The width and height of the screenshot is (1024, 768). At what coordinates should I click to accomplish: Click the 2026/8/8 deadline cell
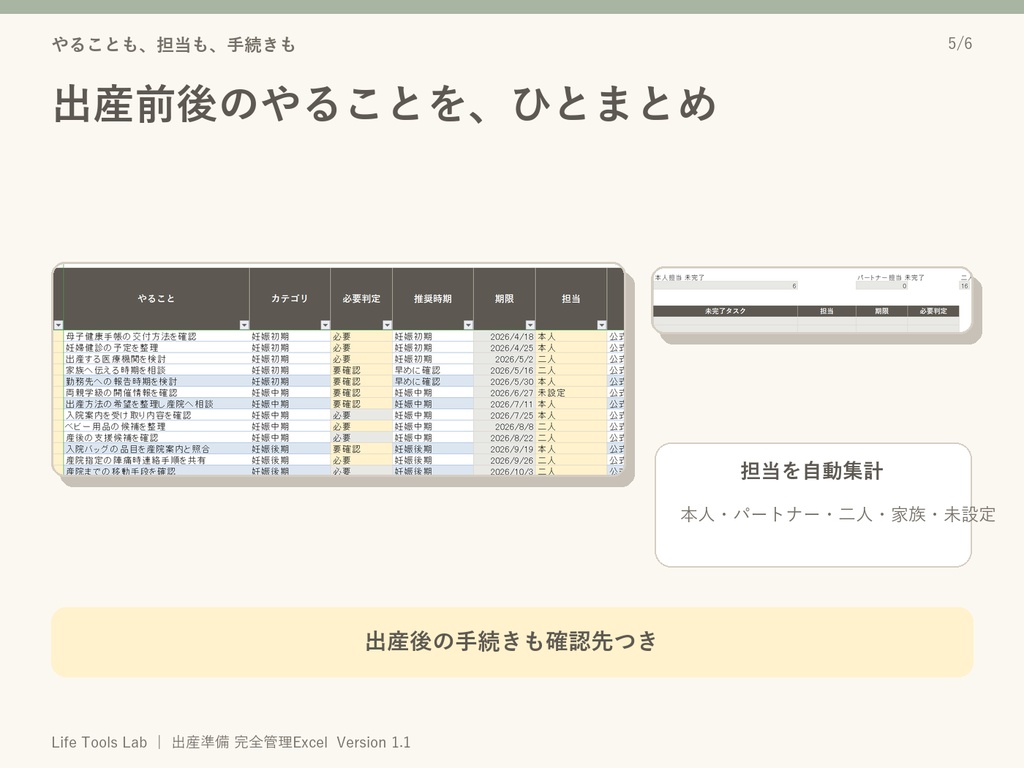tap(504, 426)
